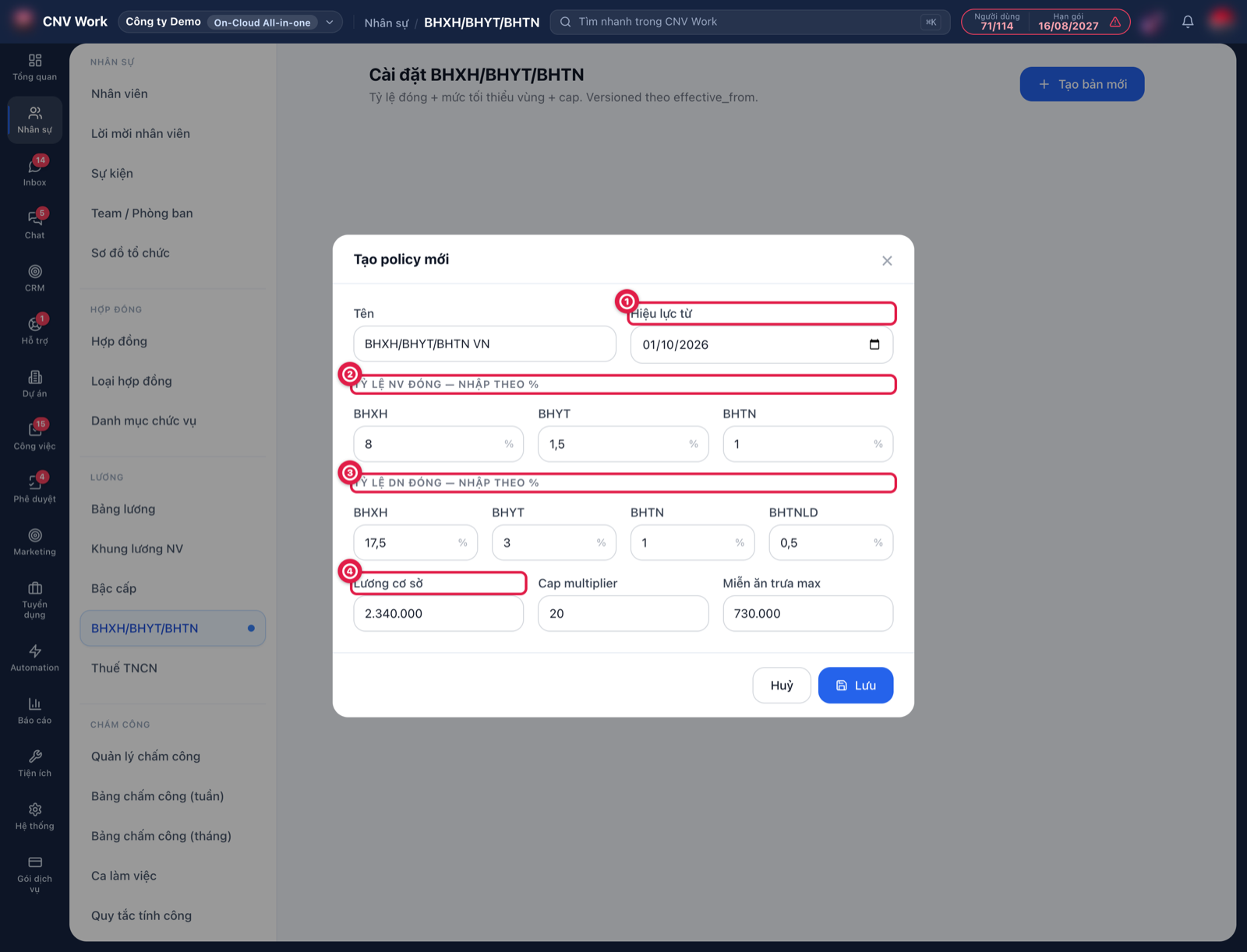The height and width of the screenshot is (952, 1247).
Task: Focus the BHTNLD 0,5 percent field
Action: [x=831, y=542]
